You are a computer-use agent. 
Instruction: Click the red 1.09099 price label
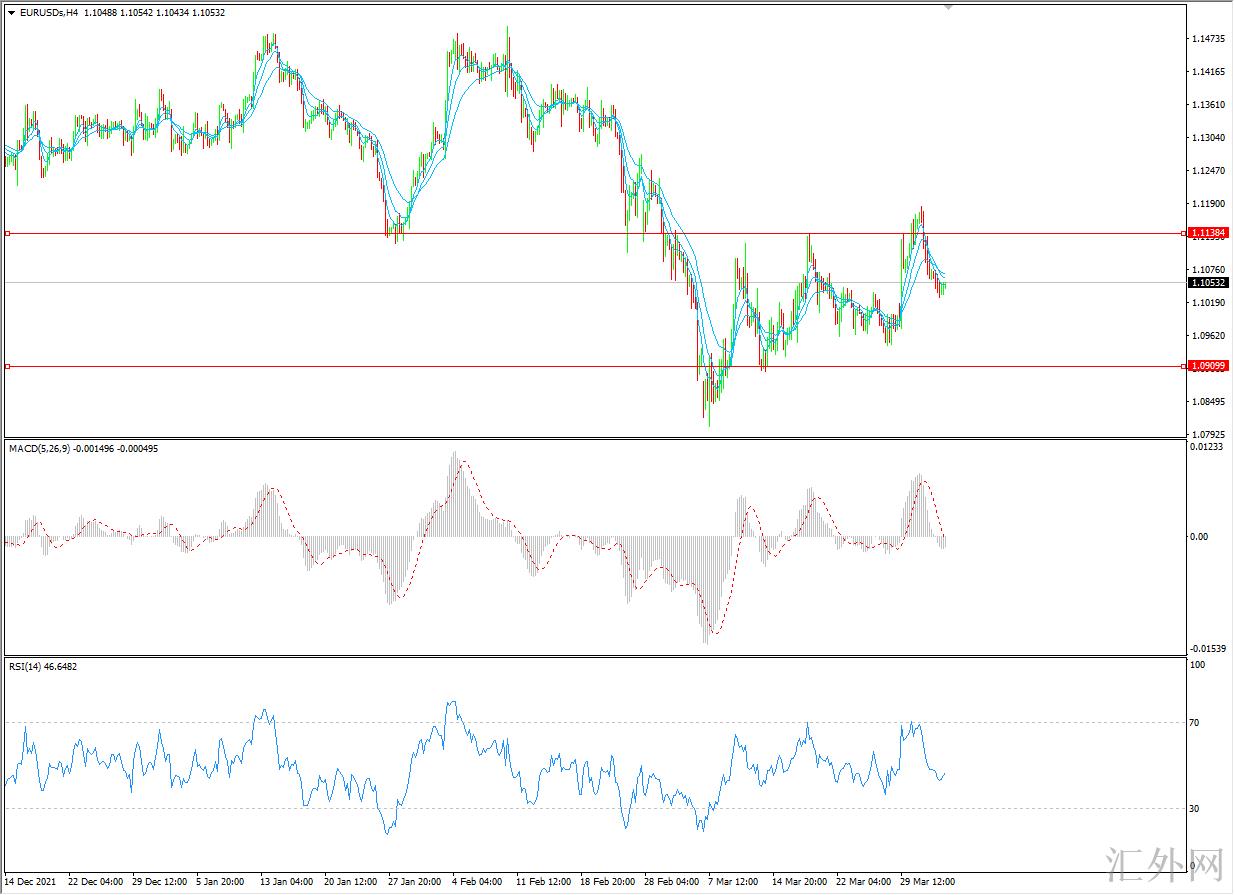(x=1209, y=367)
